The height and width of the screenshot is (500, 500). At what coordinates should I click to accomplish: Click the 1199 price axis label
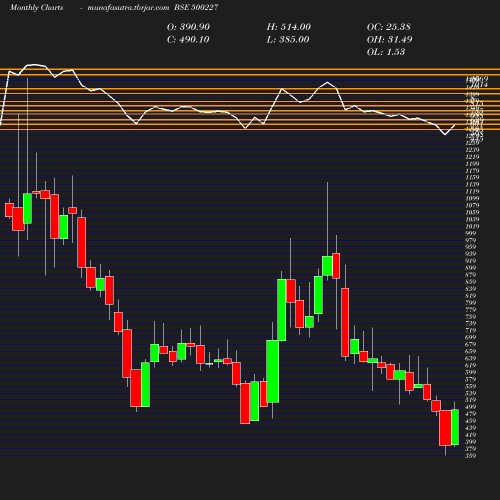point(472,164)
